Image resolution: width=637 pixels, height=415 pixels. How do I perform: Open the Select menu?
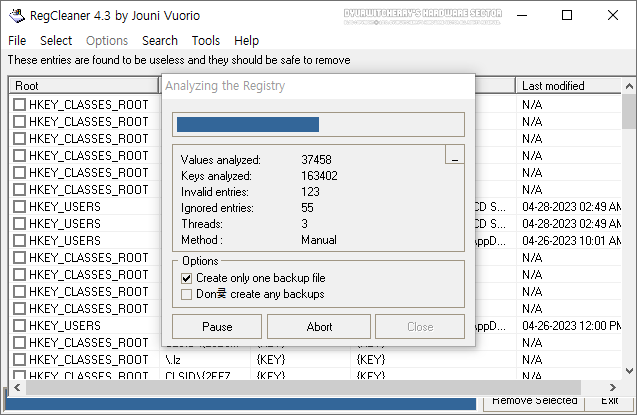pos(56,41)
